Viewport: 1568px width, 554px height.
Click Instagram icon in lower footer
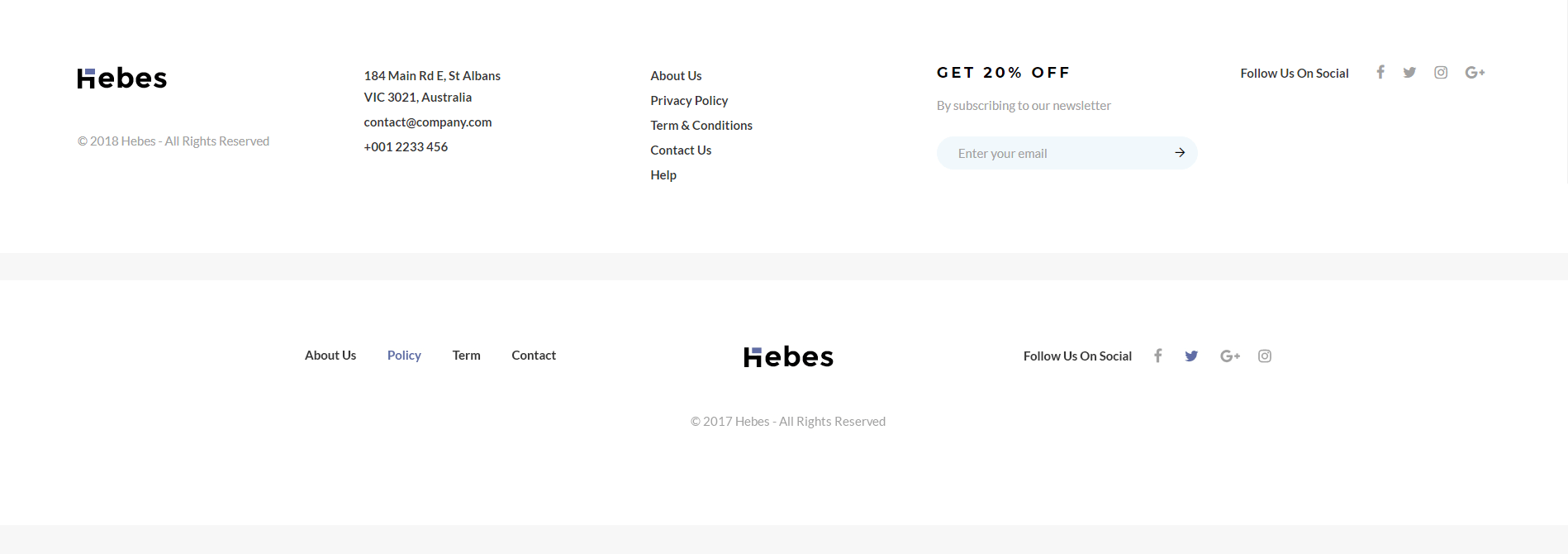[x=1265, y=356]
